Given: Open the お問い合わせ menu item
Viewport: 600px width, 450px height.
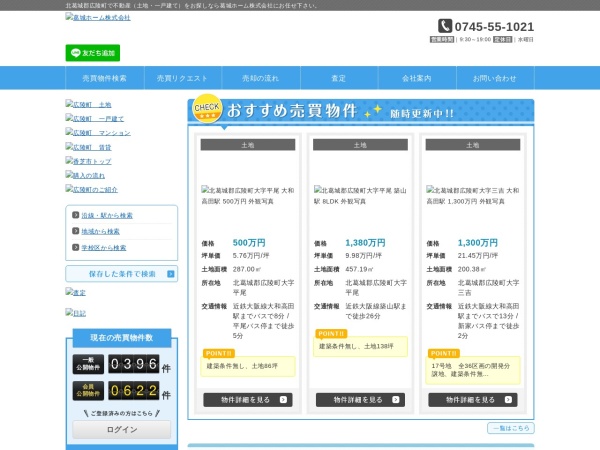Looking at the screenshot, I should tap(495, 78).
